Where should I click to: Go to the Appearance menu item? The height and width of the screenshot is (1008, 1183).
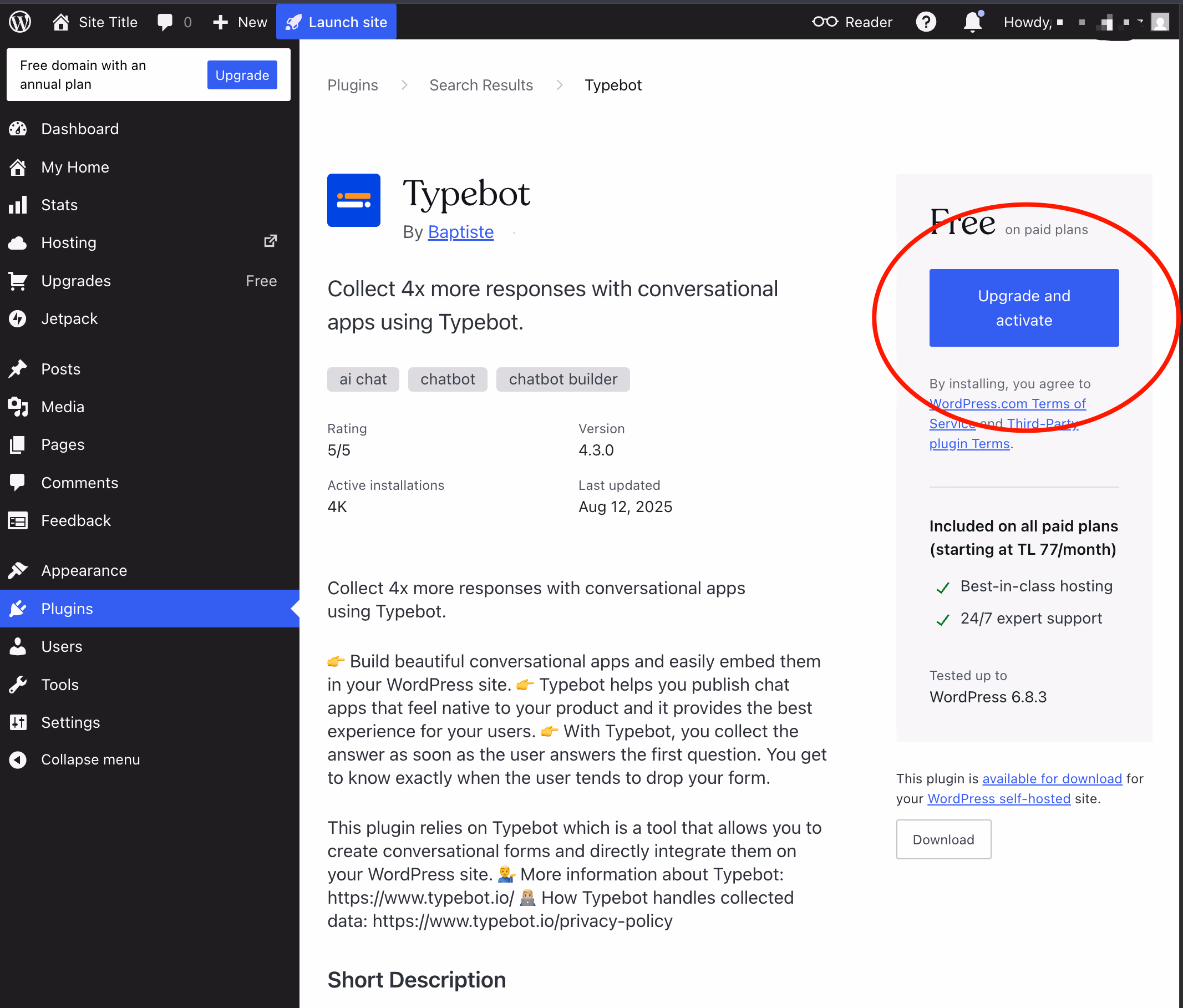coord(84,570)
